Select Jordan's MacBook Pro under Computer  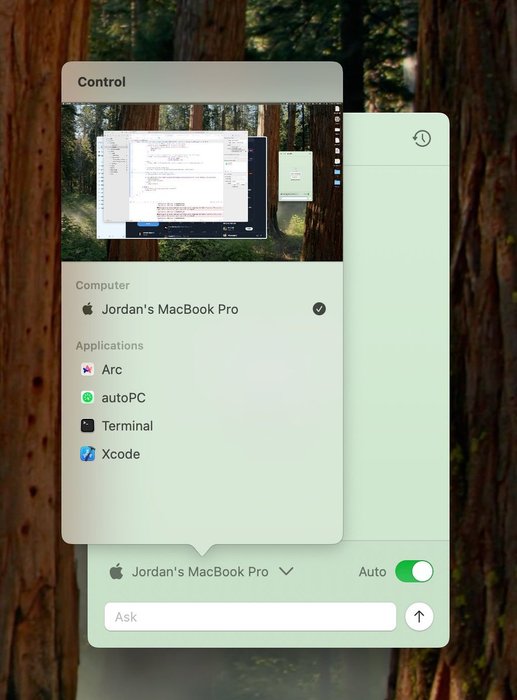(x=202, y=309)
